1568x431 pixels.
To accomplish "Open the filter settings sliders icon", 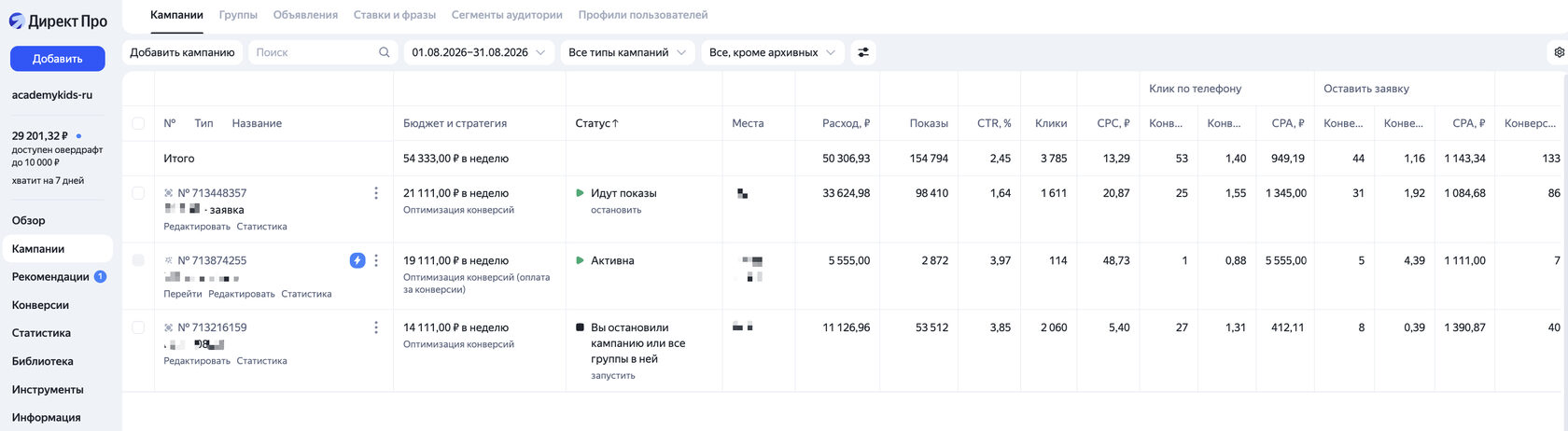I will [x=863, y=52].
